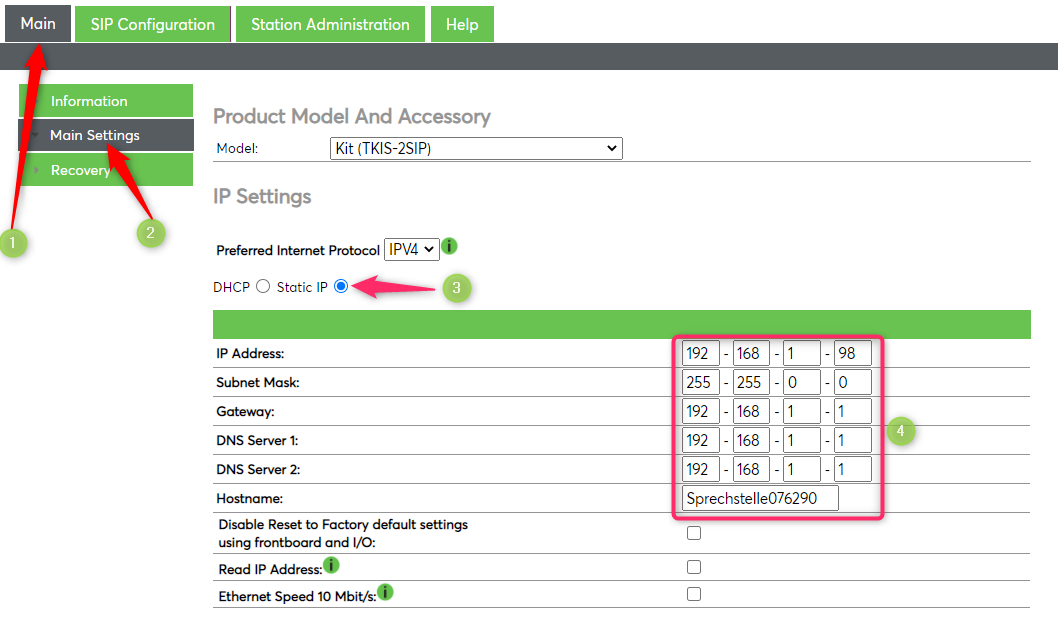Click last octet field of IP Address
The width and height of the screenshot is (1058, 621).
point(853,353)
